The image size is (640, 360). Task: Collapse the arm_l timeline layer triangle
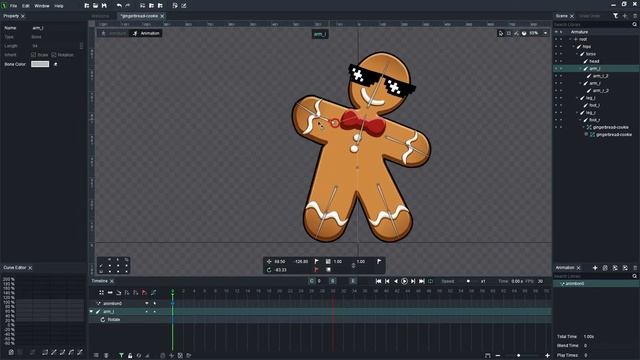coord(91,311)
